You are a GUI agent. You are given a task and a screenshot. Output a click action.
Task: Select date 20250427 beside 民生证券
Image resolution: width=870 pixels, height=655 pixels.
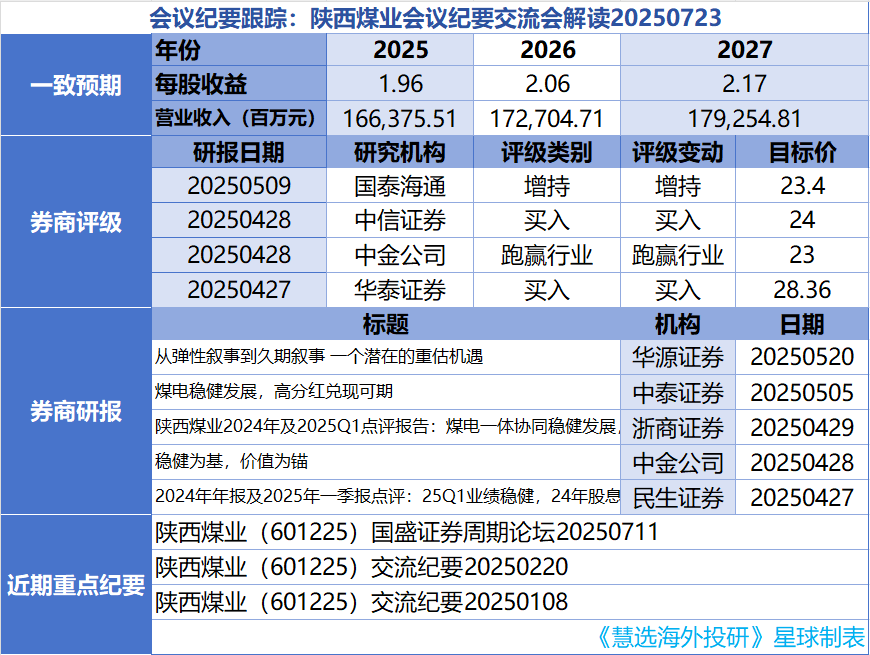[x=802, y=497]
